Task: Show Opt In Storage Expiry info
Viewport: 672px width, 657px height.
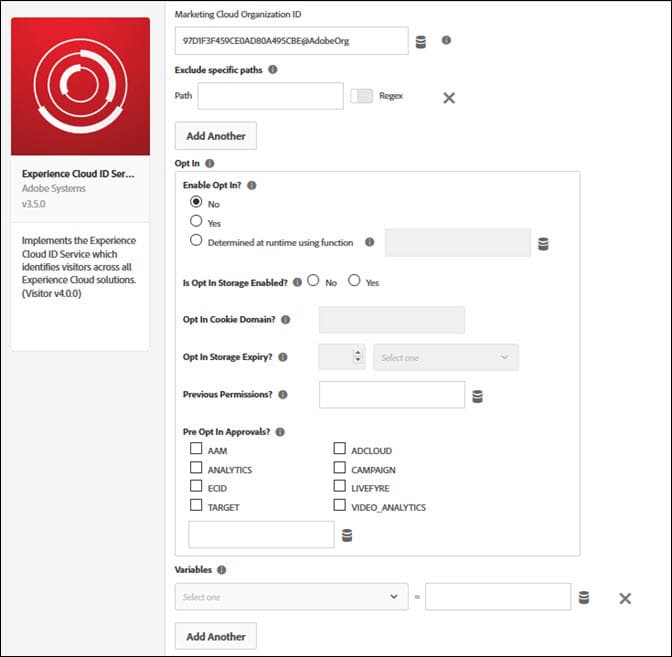Action: (282, 357)
